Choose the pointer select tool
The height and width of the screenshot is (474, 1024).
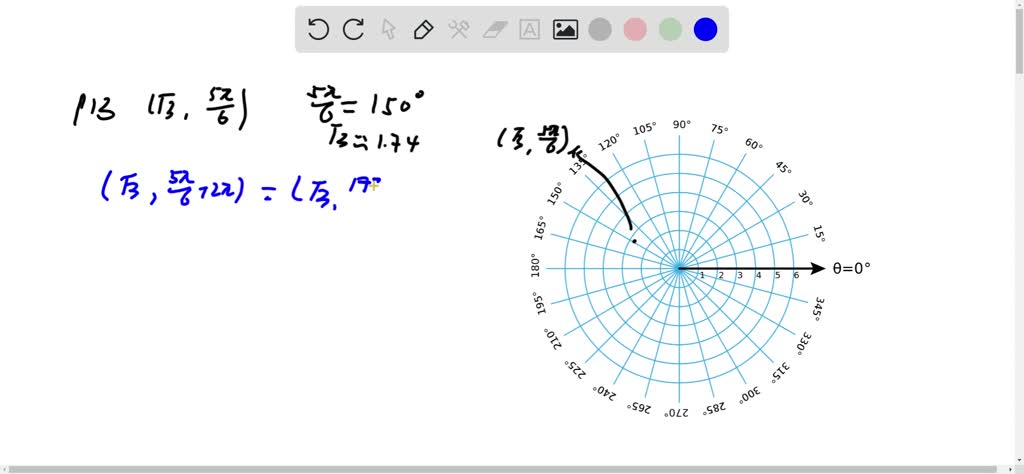coord(389,29)
